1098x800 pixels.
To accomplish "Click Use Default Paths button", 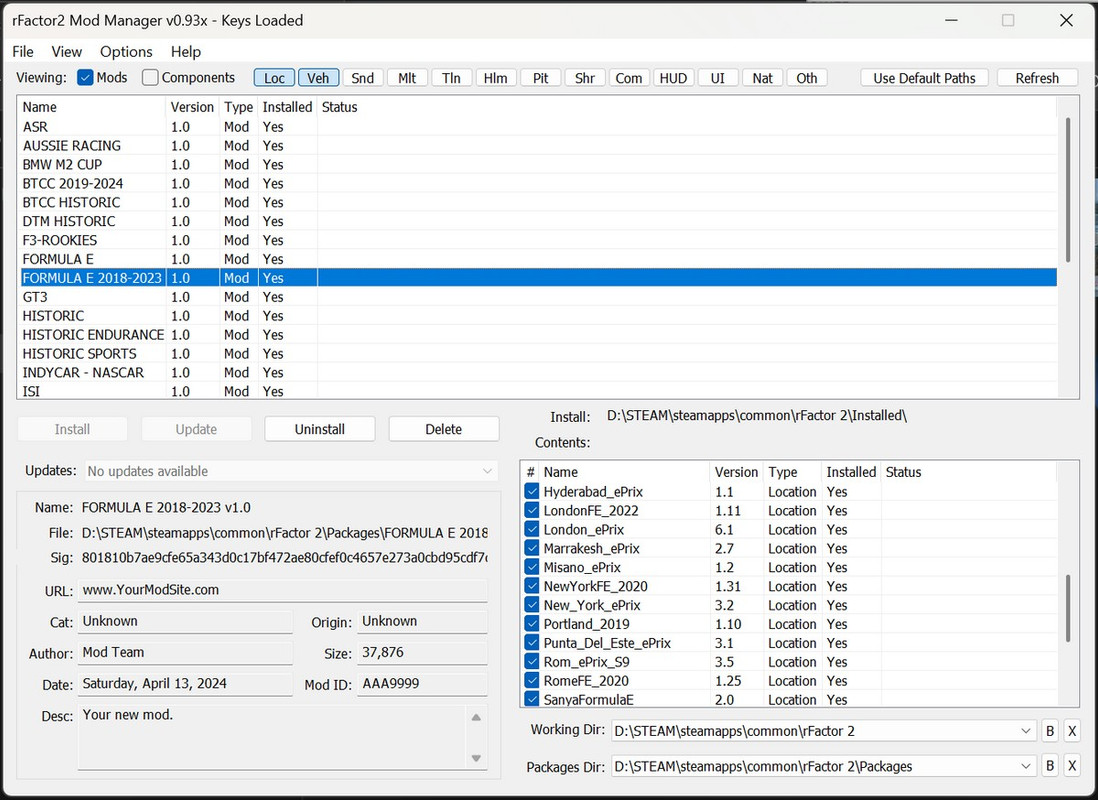I will (924, 78).
